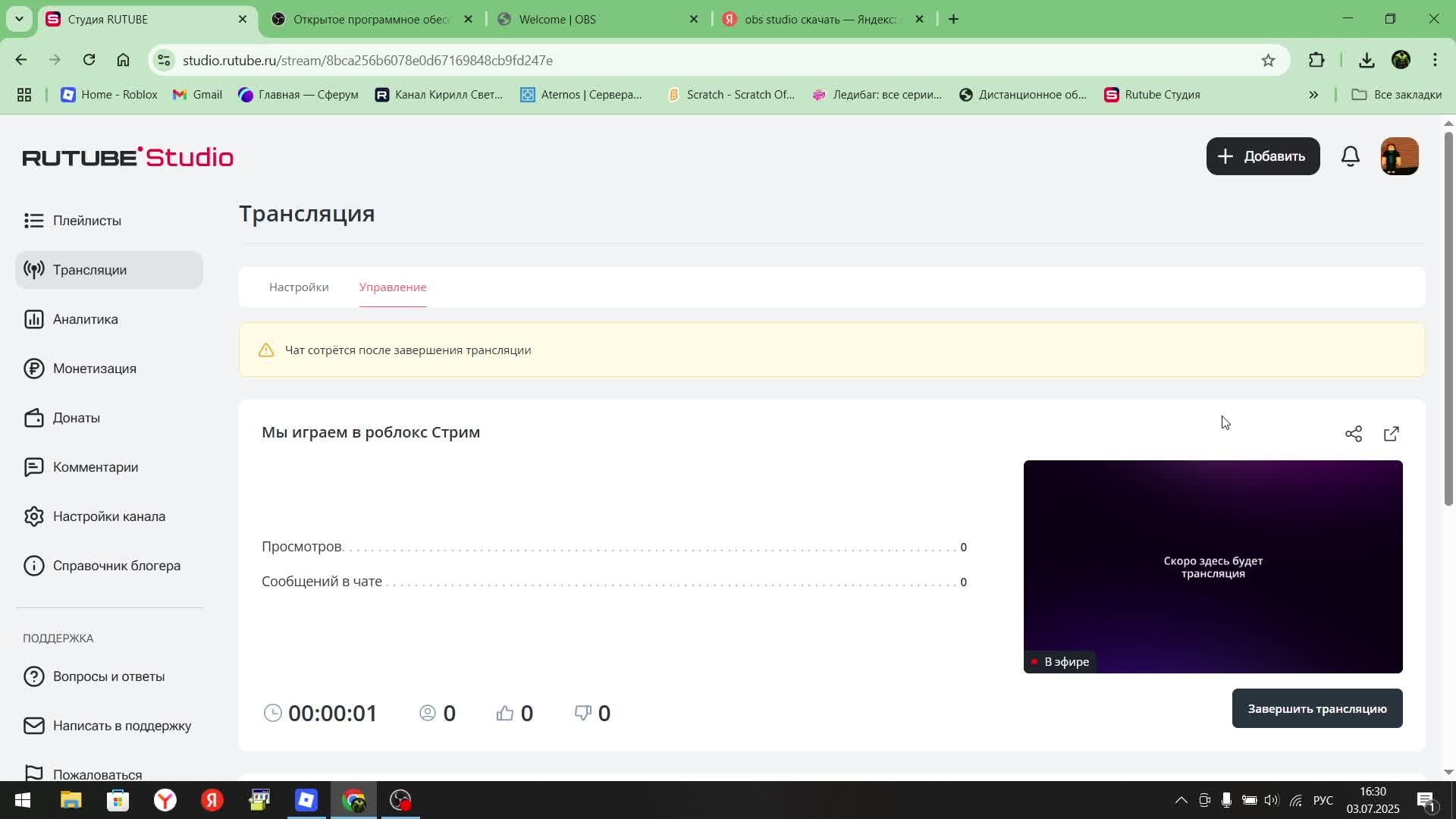Image resolution: width=1456 pixels, height=819 pixels.
Task: Go to Аналитика section
Action: coord(85,319)
